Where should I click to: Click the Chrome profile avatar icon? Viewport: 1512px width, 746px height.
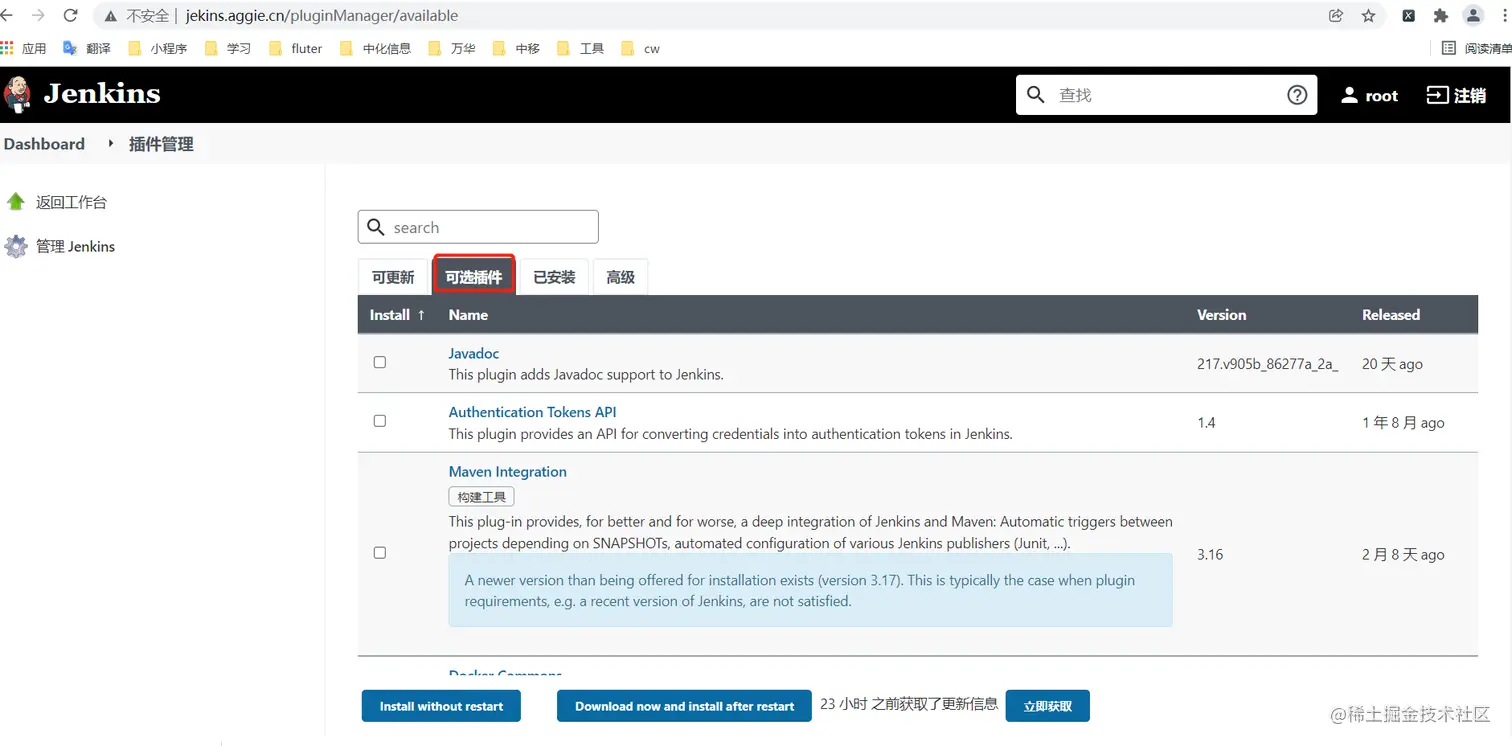[1473, 16]
